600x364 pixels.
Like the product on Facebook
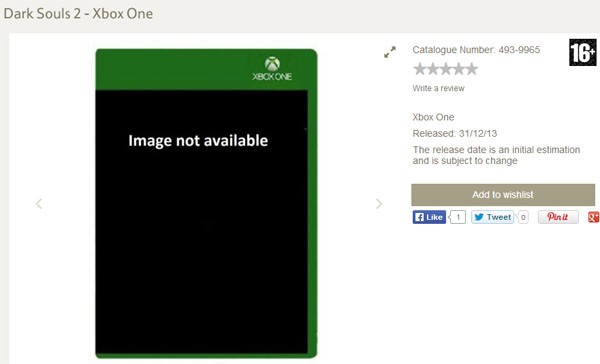point(429,217)
